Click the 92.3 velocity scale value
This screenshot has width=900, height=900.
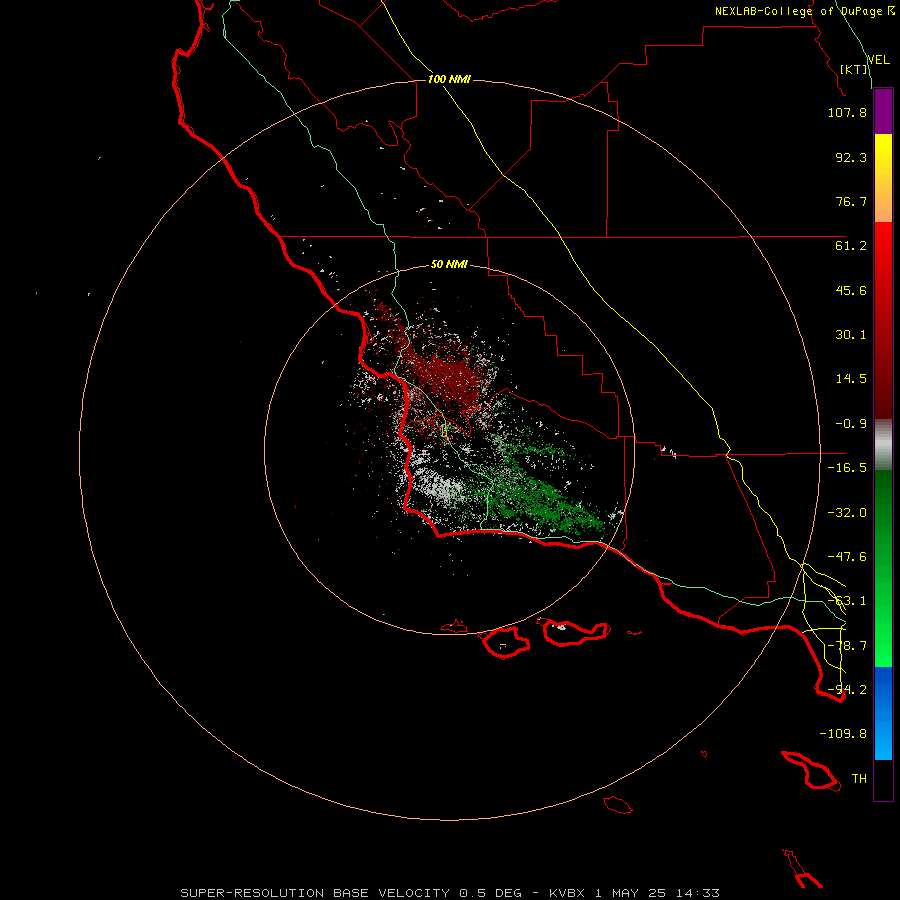click(x=851, y=157)
